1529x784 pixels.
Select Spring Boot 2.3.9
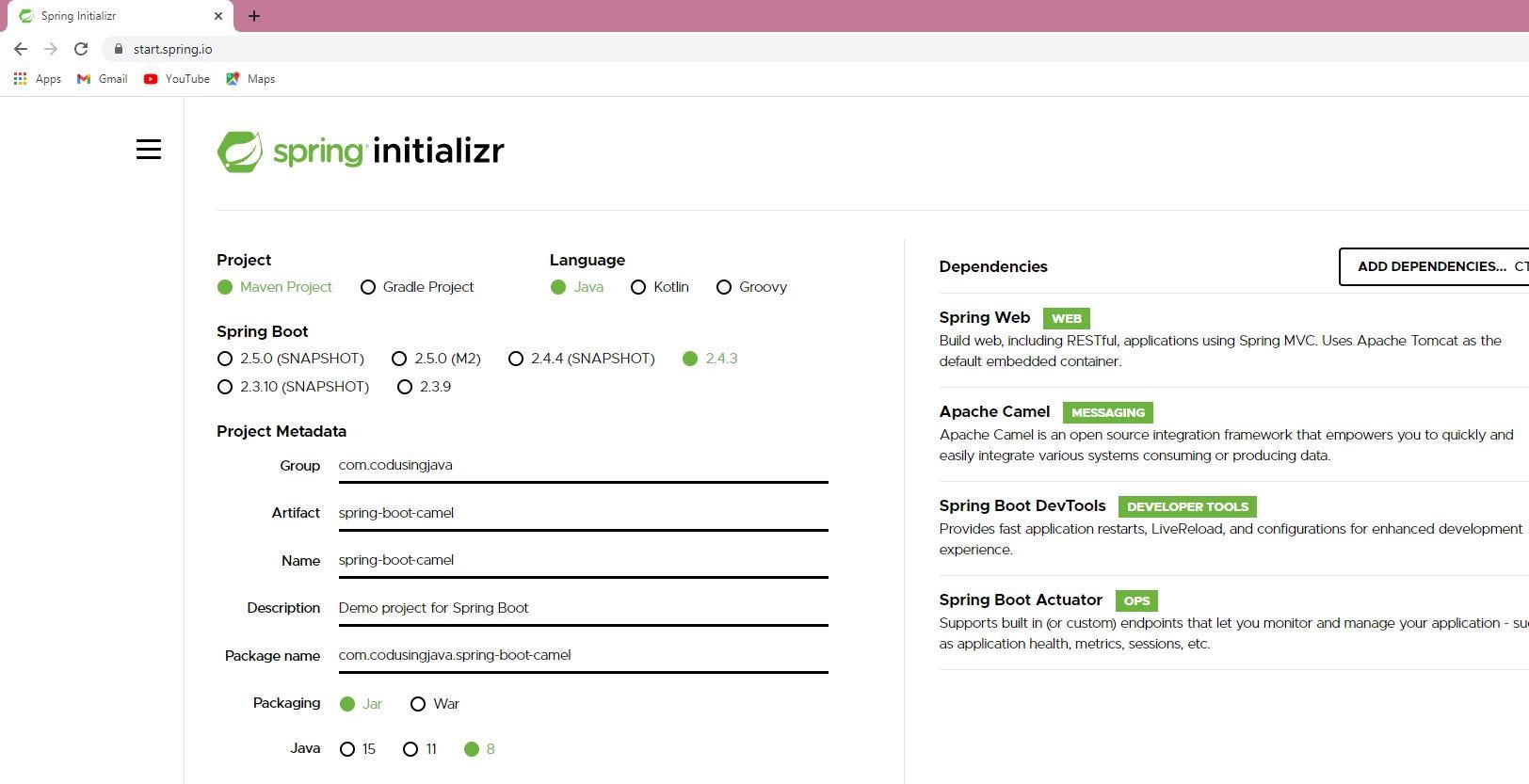click(424, 387)
